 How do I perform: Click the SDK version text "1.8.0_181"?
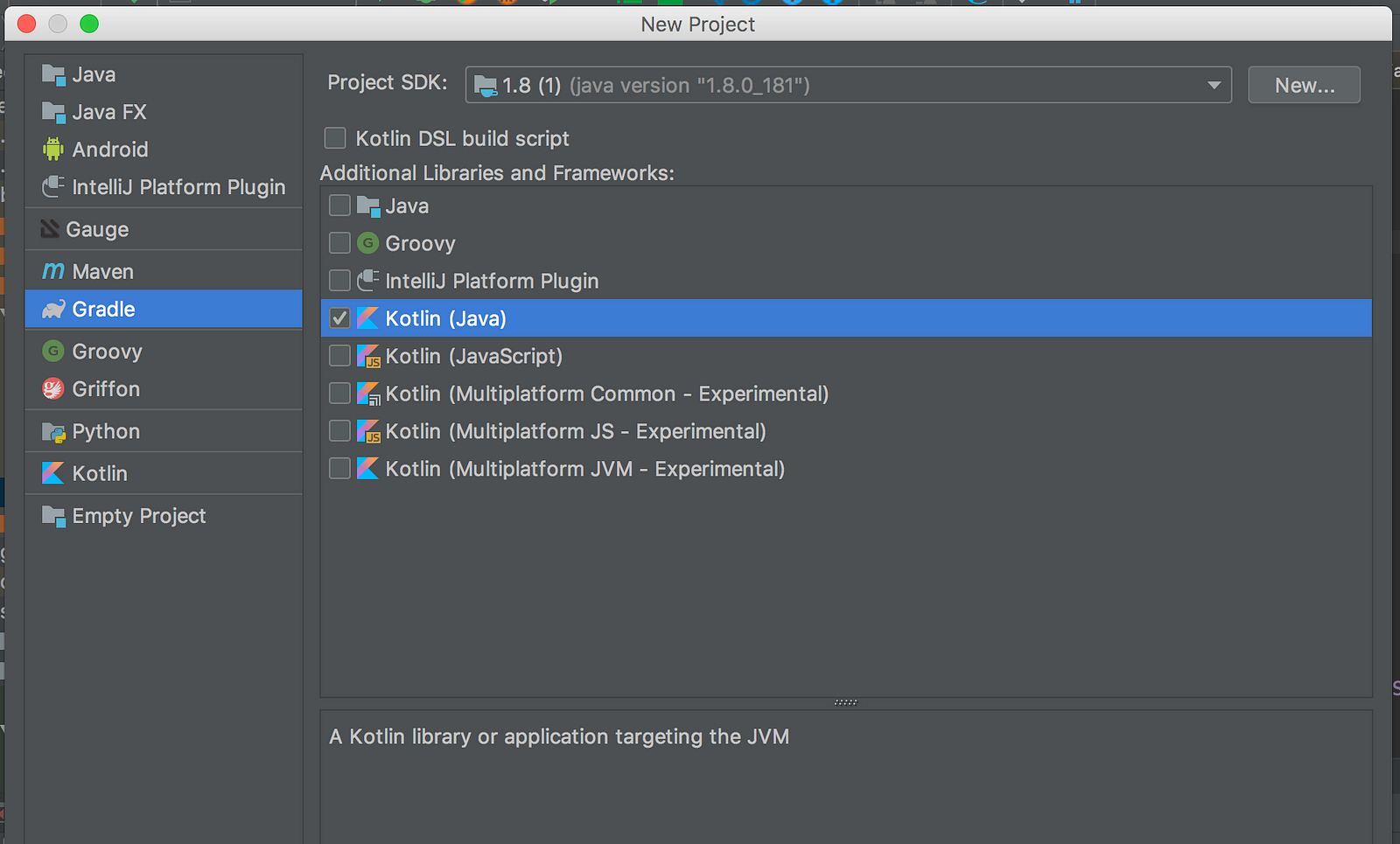pos(689,86)
